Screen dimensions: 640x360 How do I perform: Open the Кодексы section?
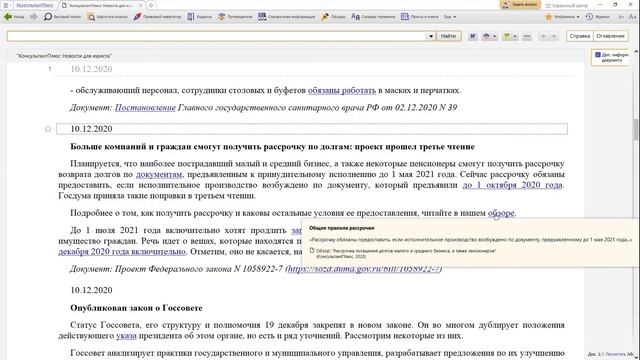pyautogui.click(x=200, y=17)
